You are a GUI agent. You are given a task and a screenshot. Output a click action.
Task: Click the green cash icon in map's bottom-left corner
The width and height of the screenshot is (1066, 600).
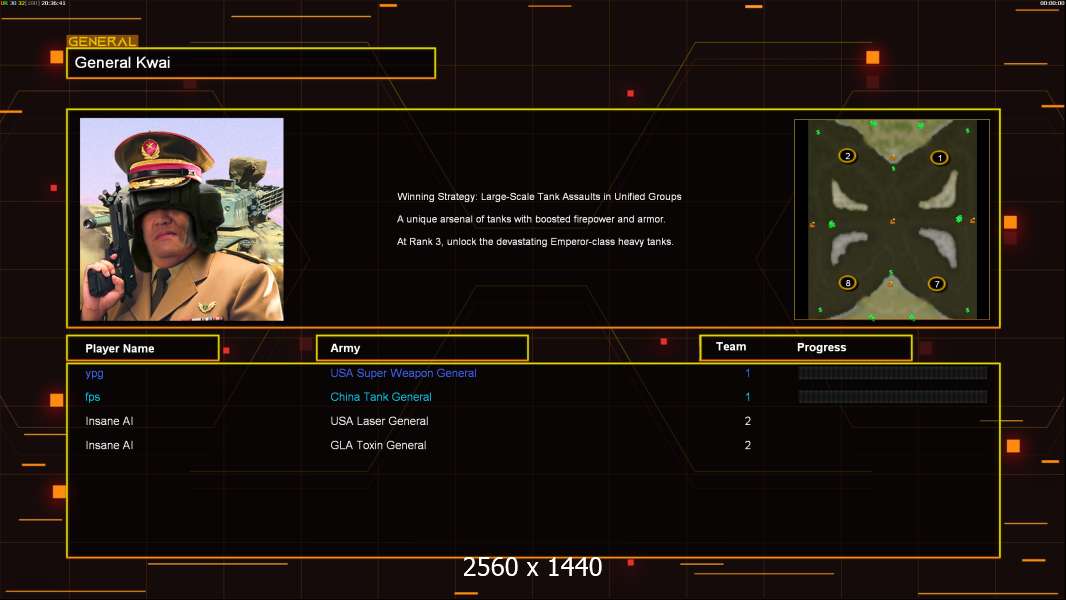(820, 310)
